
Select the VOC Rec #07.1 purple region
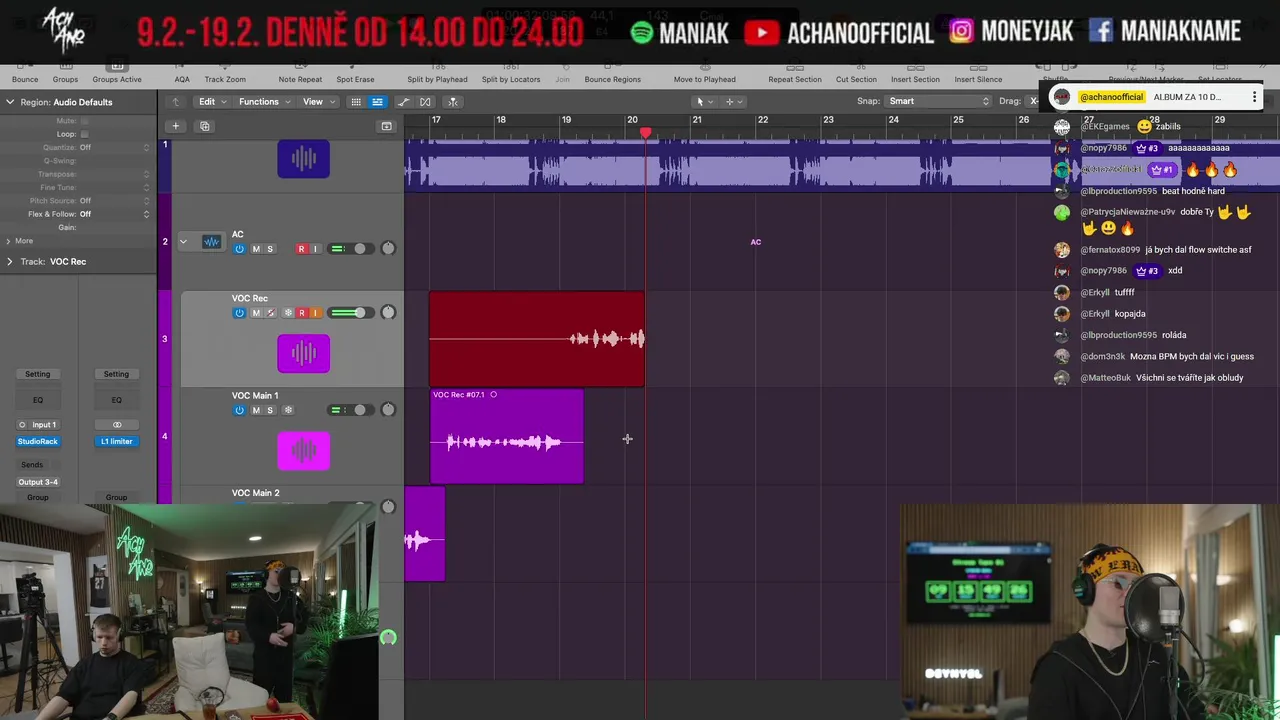pos(506,437)
